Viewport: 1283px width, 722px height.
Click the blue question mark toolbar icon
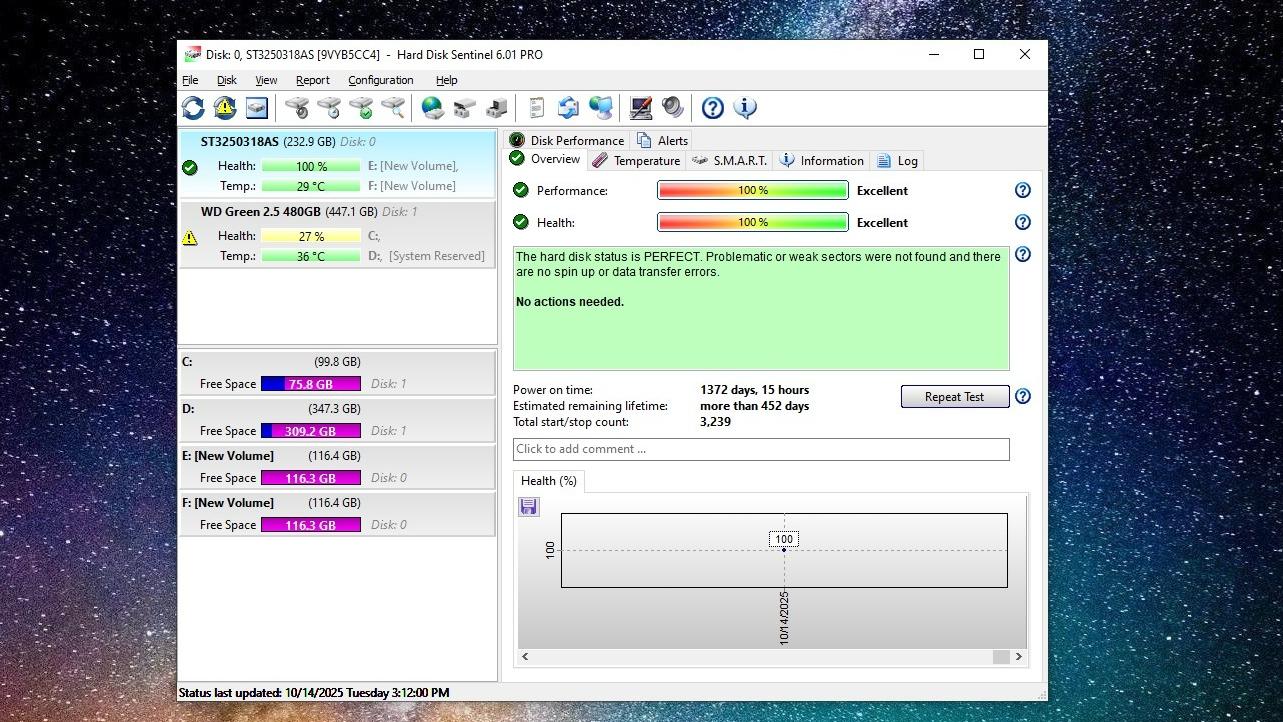tap(712, 108)
